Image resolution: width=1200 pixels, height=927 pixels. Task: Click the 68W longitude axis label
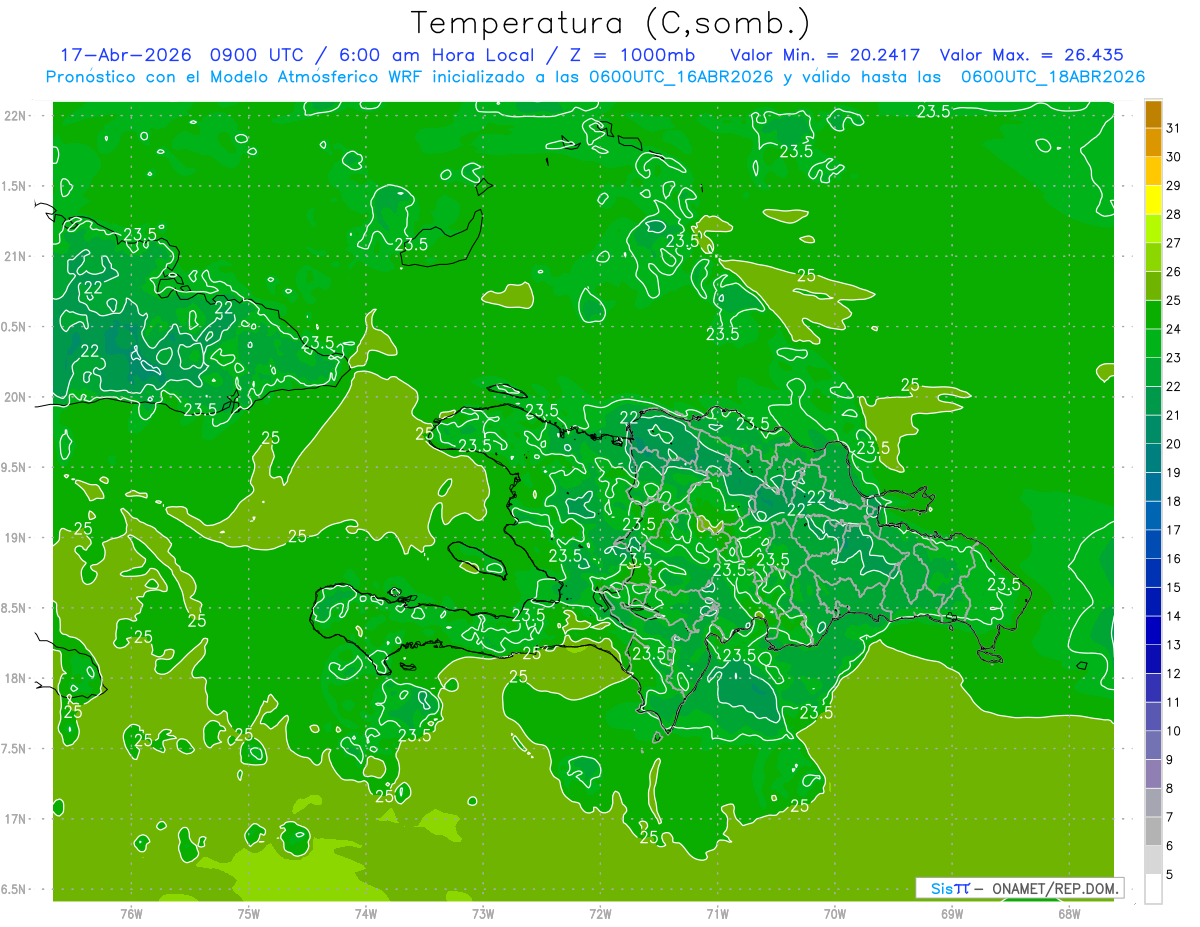(x=1068, y=914)
